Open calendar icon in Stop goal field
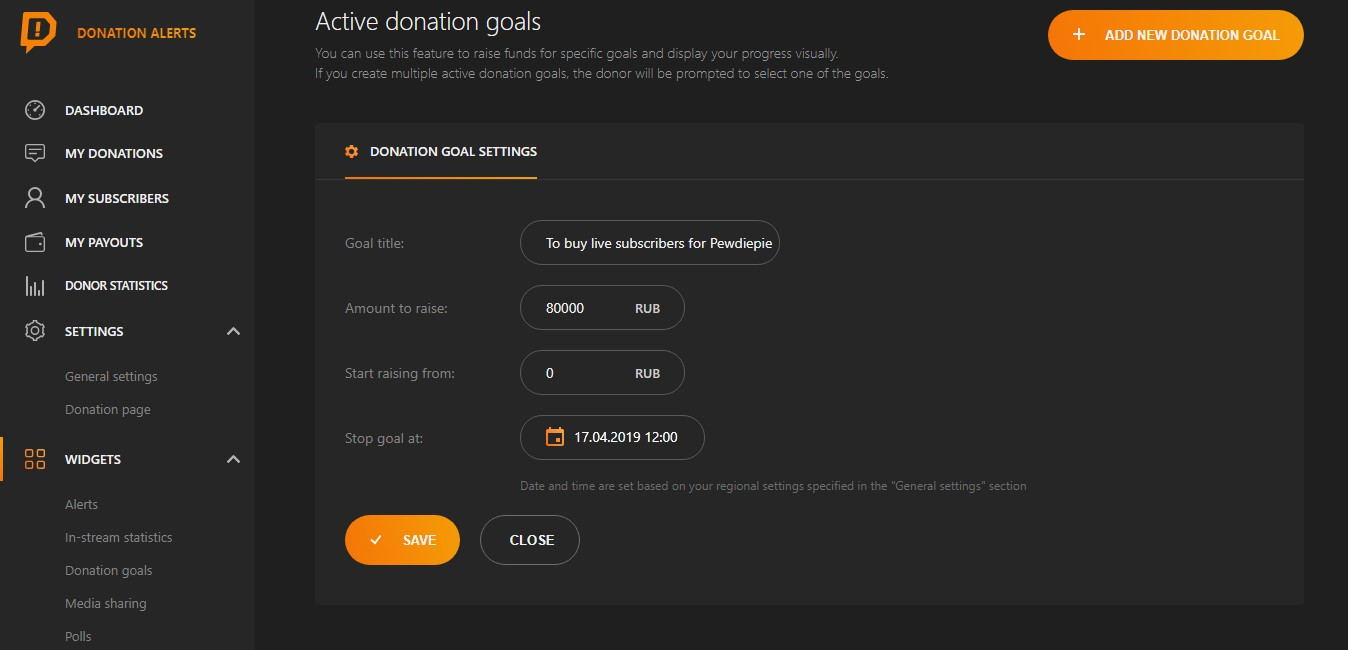Viewport: 1348px width, 650px height. (x=555, y=437)
